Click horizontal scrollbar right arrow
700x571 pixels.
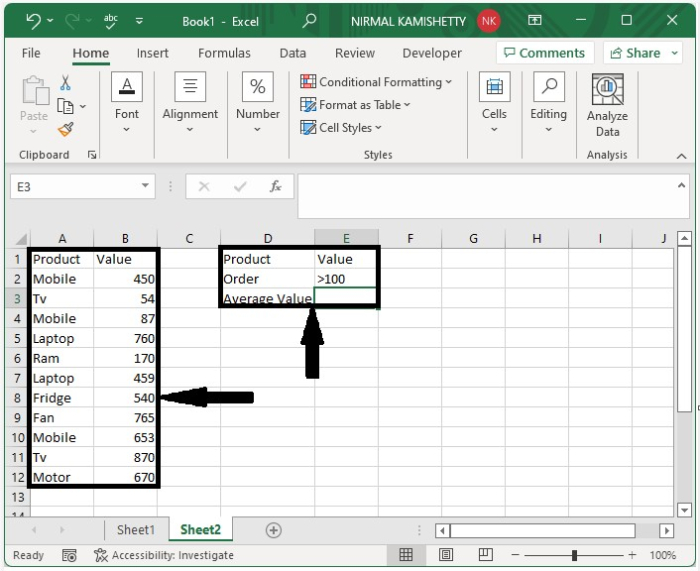[666, 531]
